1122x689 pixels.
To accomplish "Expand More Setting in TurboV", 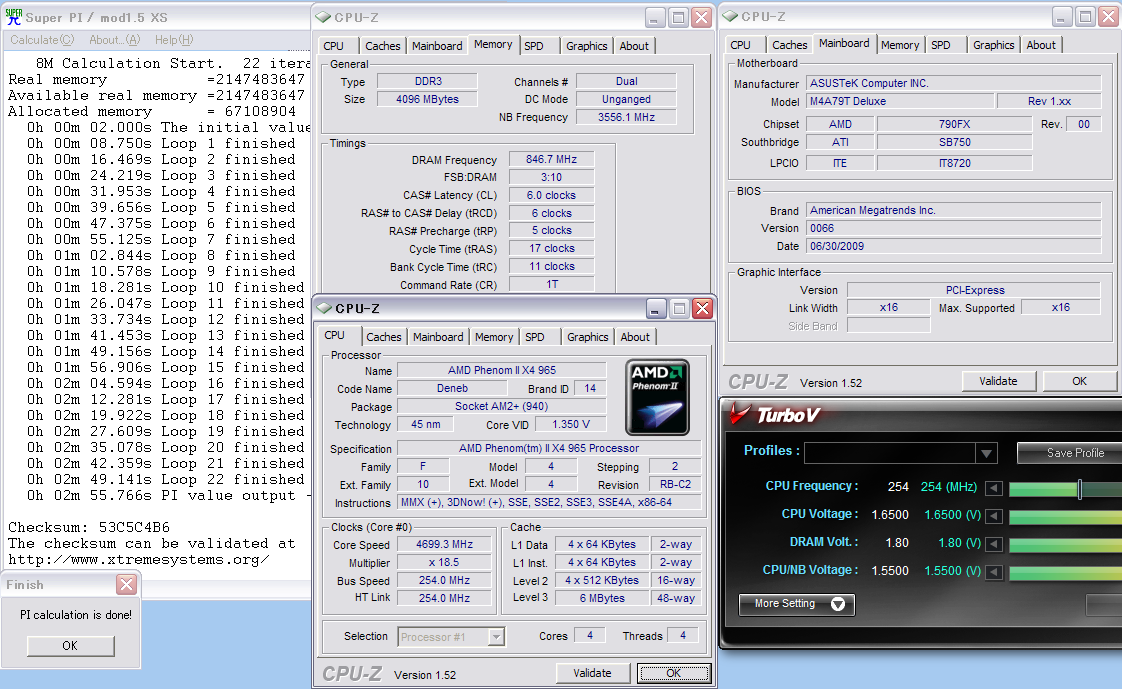I will pyautogui.click(x=796, y=604).
